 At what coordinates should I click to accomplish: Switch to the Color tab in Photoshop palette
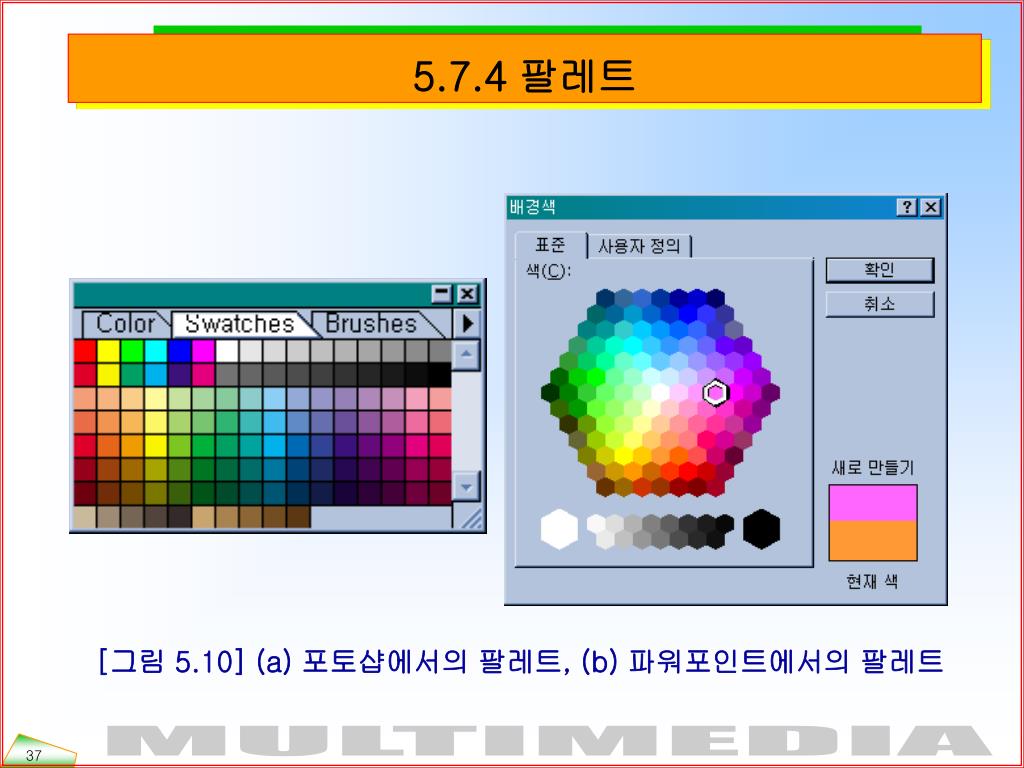click(124, 324)
